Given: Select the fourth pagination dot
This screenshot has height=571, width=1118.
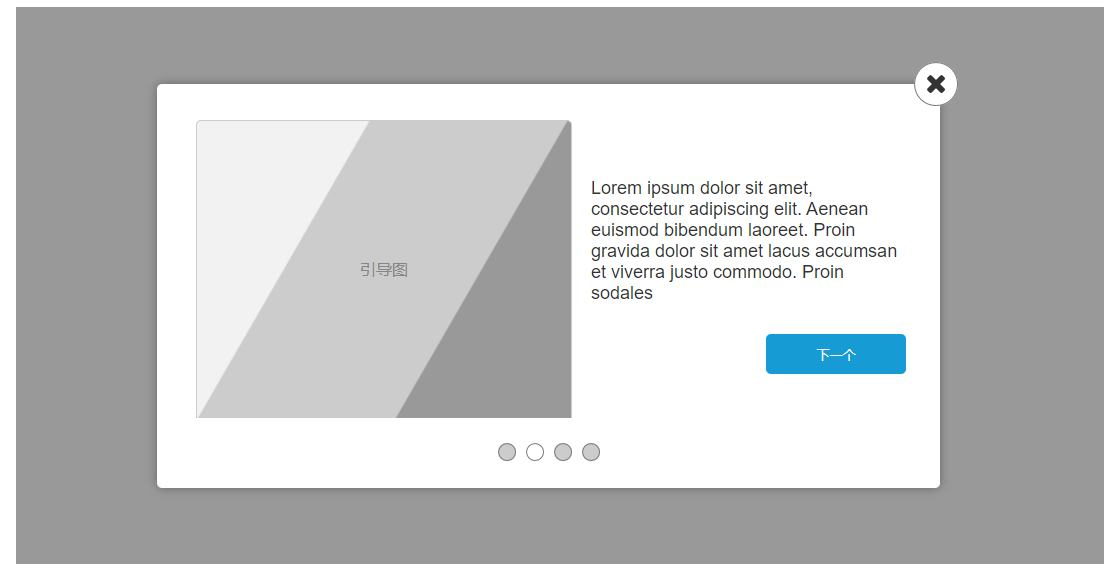Looking at the screenshot, I should (591, 452).
